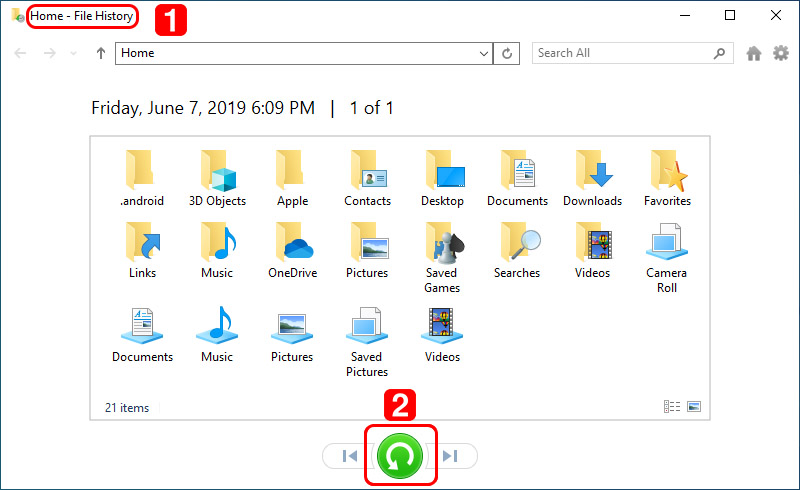The height and width of the screenshot is (490, 800).
Task: Expand the address bar dropdown
Action: [x=484, y=53]
